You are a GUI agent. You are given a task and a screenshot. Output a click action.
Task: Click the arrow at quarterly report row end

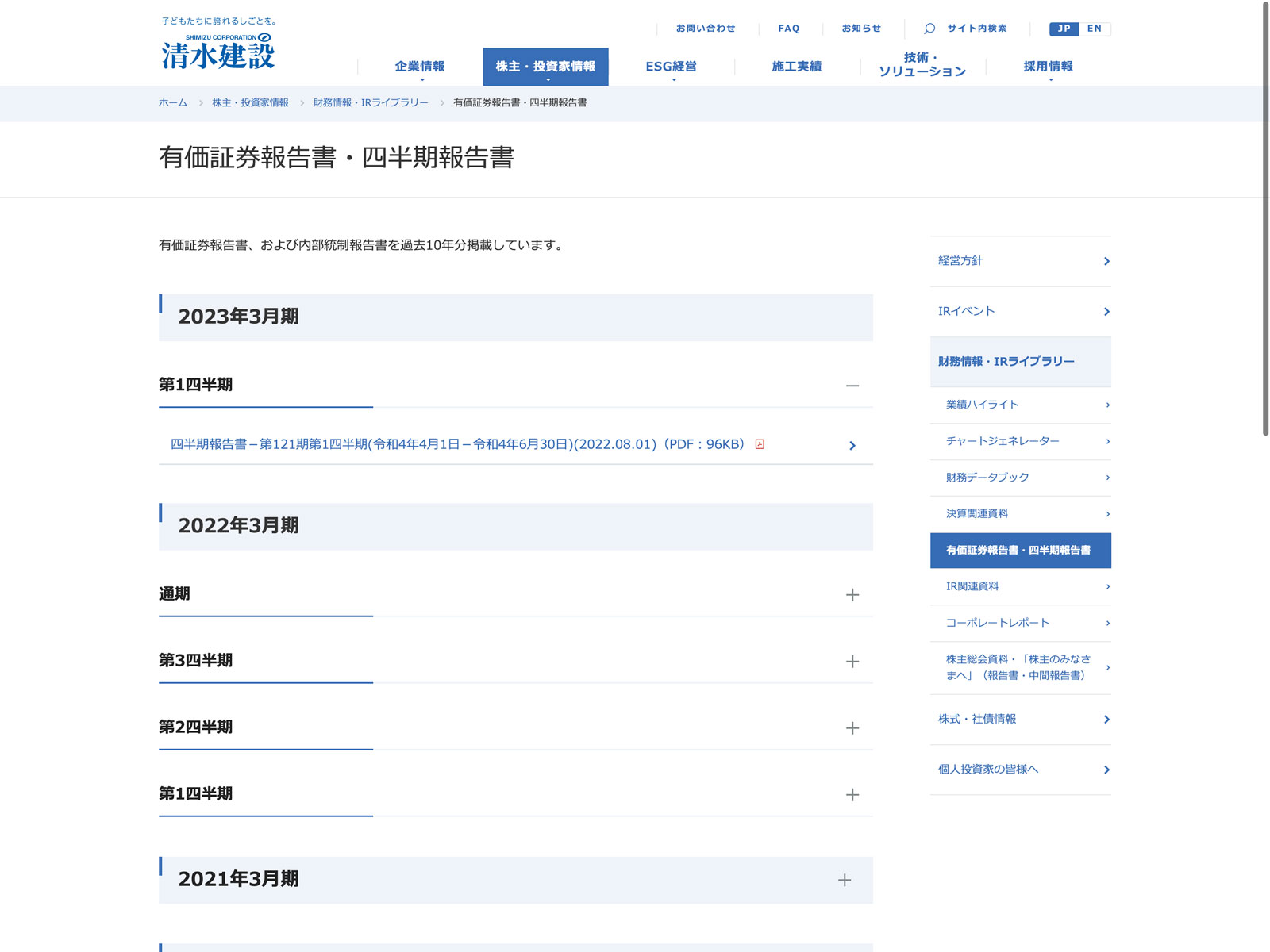coord(852,446)
